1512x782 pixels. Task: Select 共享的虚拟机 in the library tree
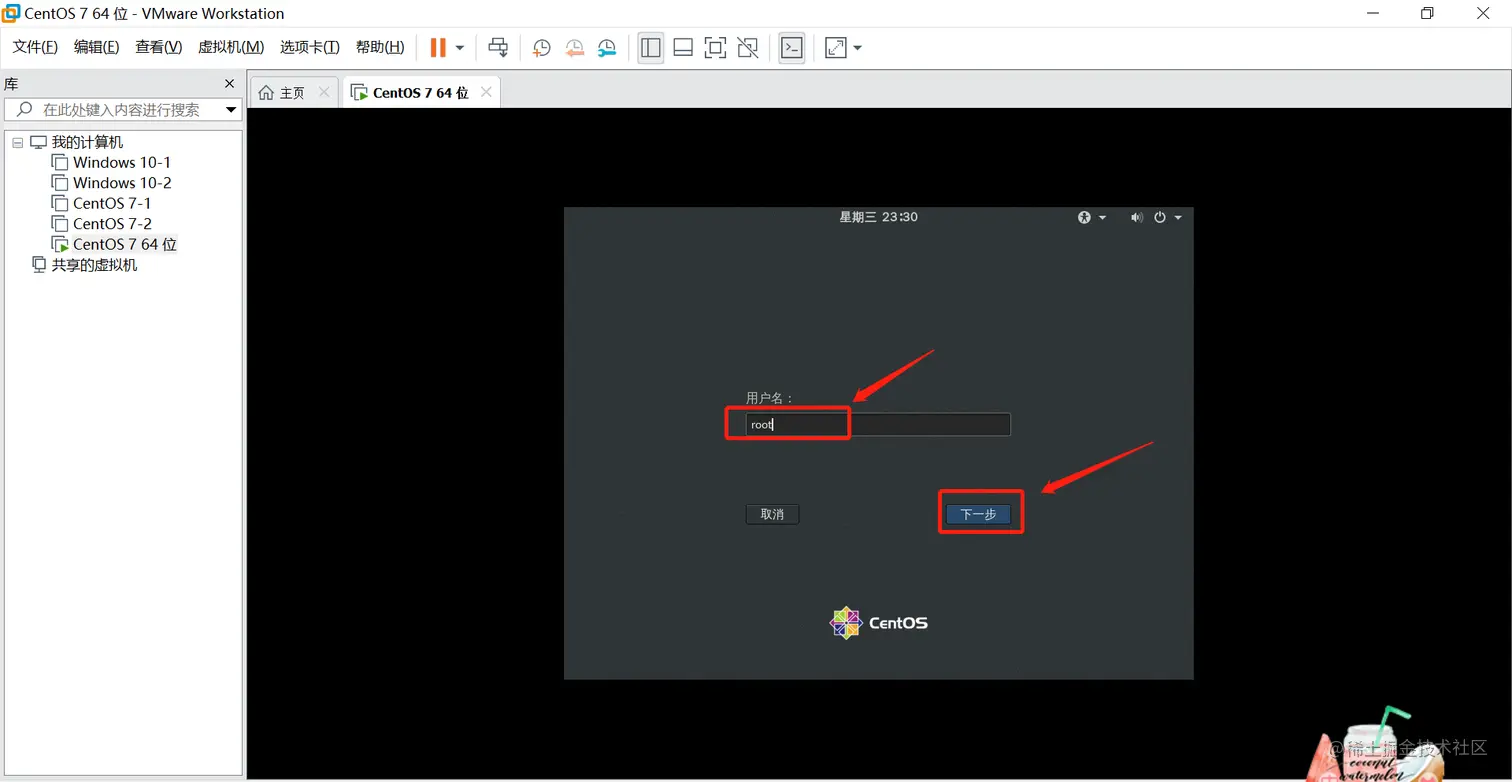94,265
